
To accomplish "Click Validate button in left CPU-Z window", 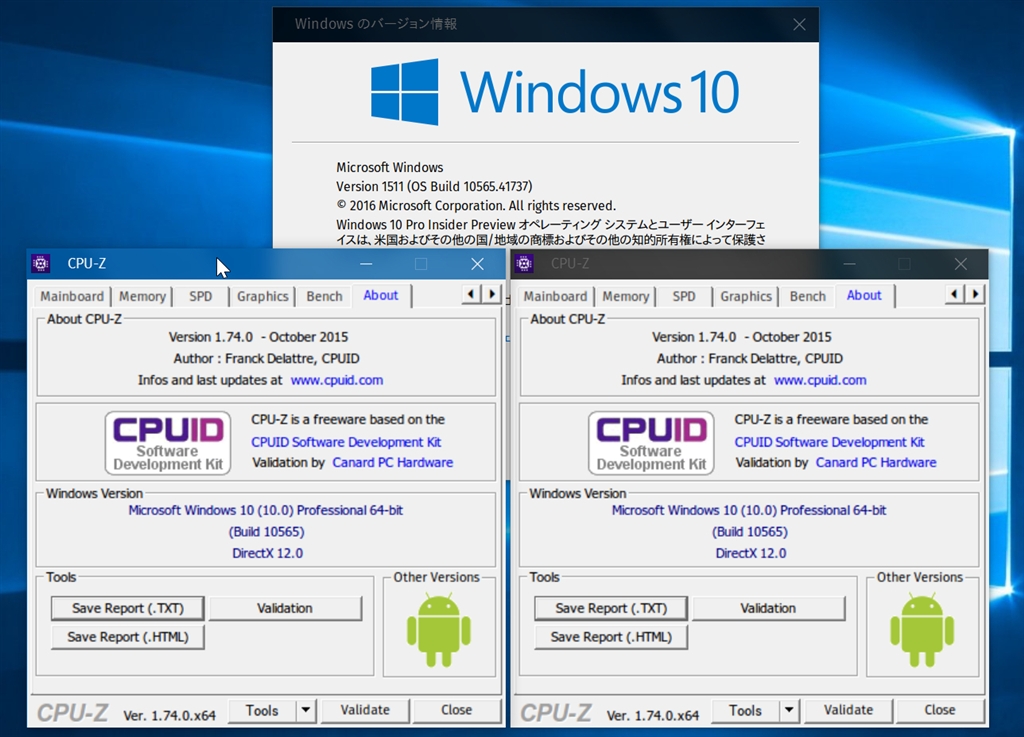I will click(365, 710).
